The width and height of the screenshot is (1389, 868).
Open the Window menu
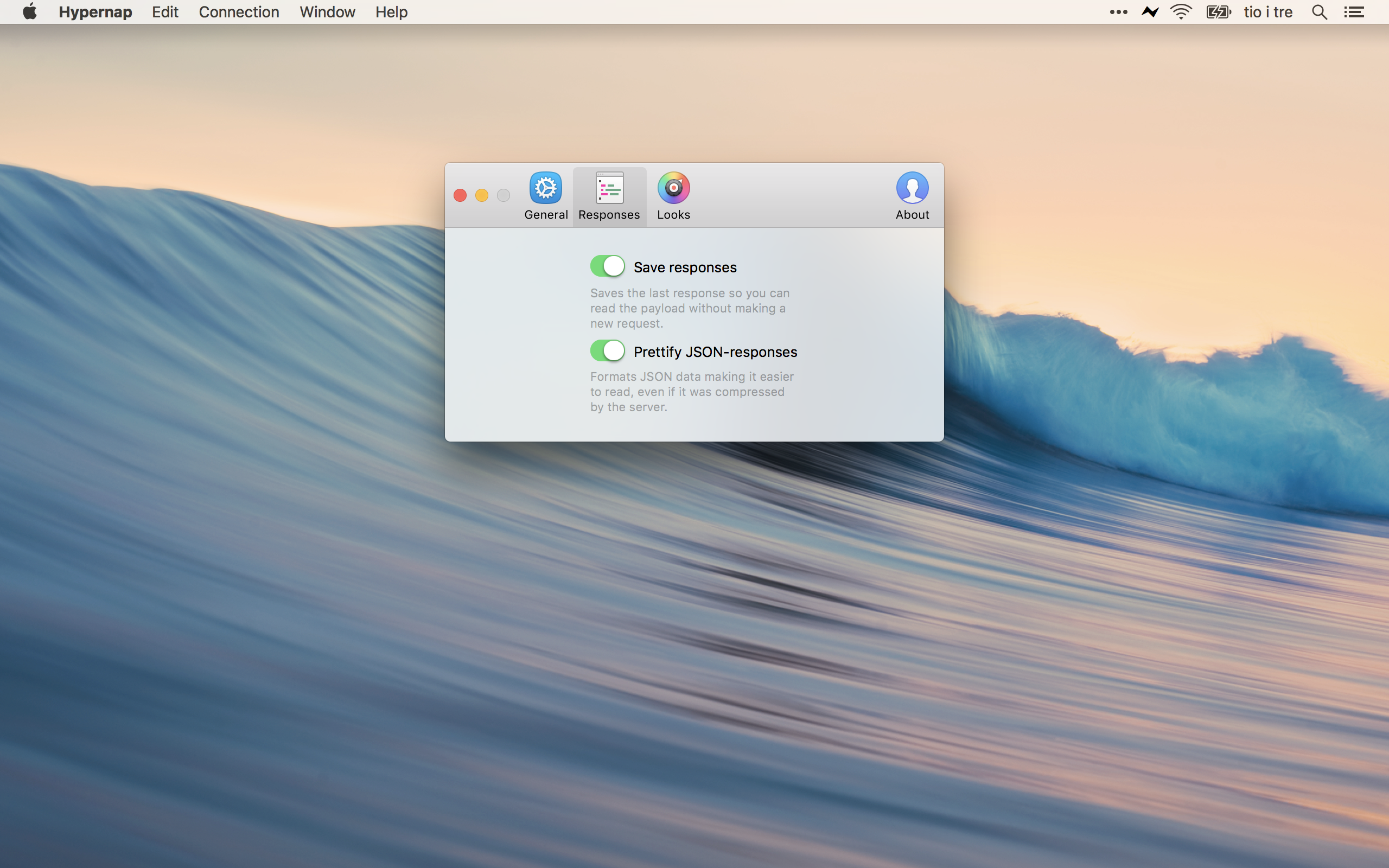(x=327, y=12)
